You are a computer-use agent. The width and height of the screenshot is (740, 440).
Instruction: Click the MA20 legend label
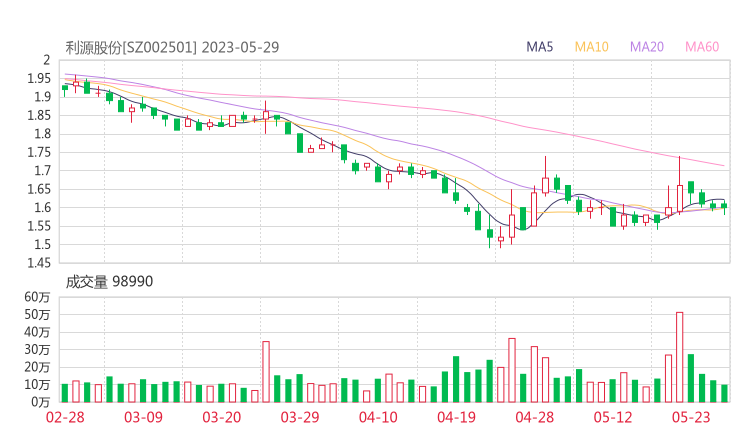tap(647, 47)
